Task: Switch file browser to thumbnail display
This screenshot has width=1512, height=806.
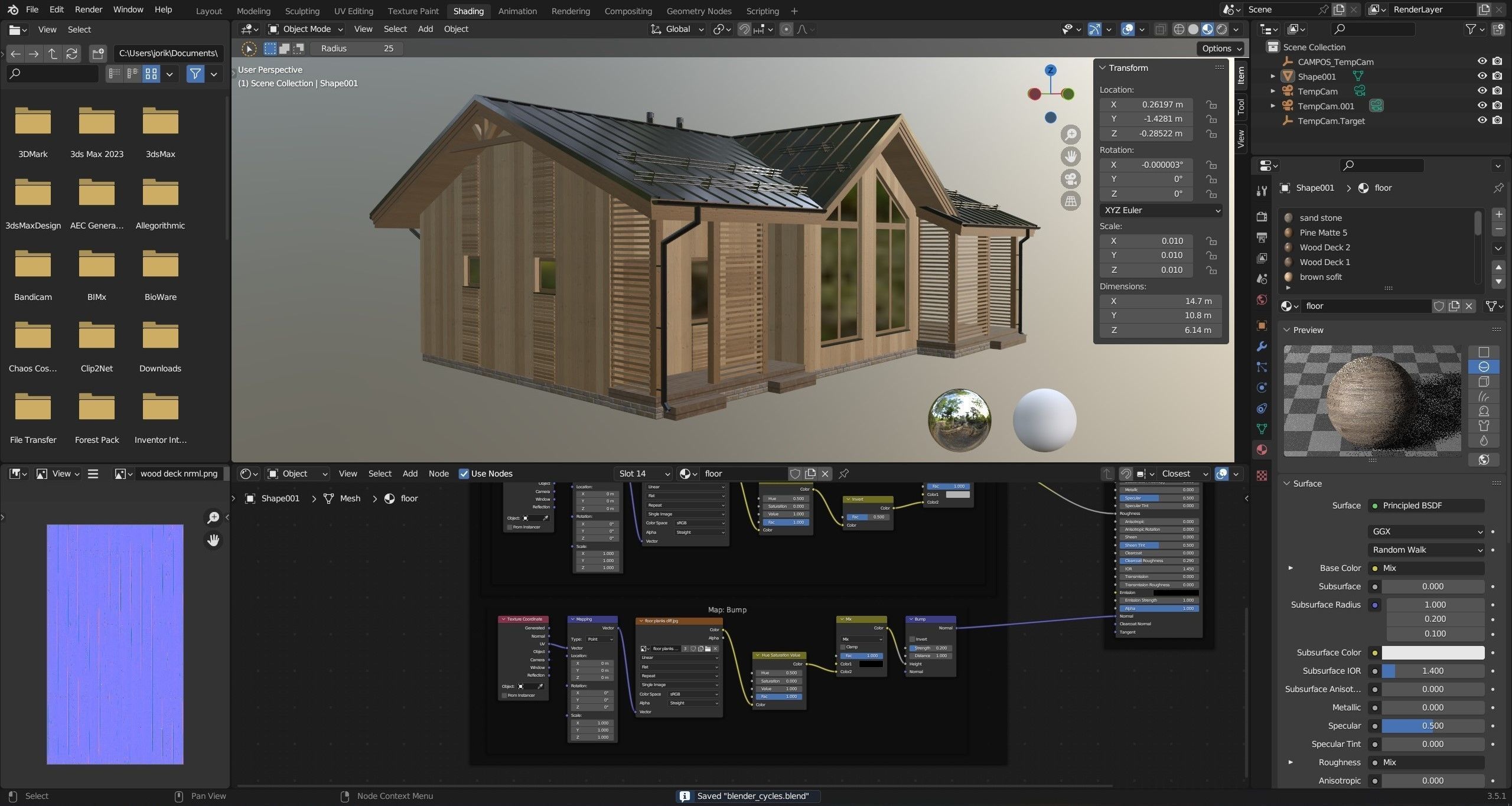Action: pos(151,74)
